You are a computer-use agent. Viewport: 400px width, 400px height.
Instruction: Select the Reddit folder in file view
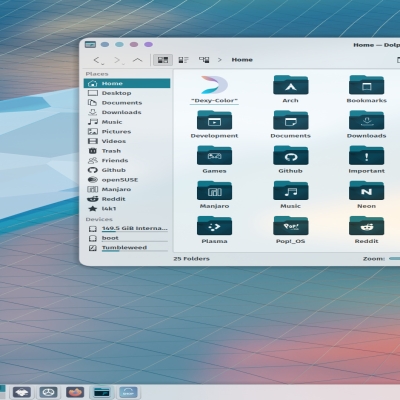click(x=366, y=230)
